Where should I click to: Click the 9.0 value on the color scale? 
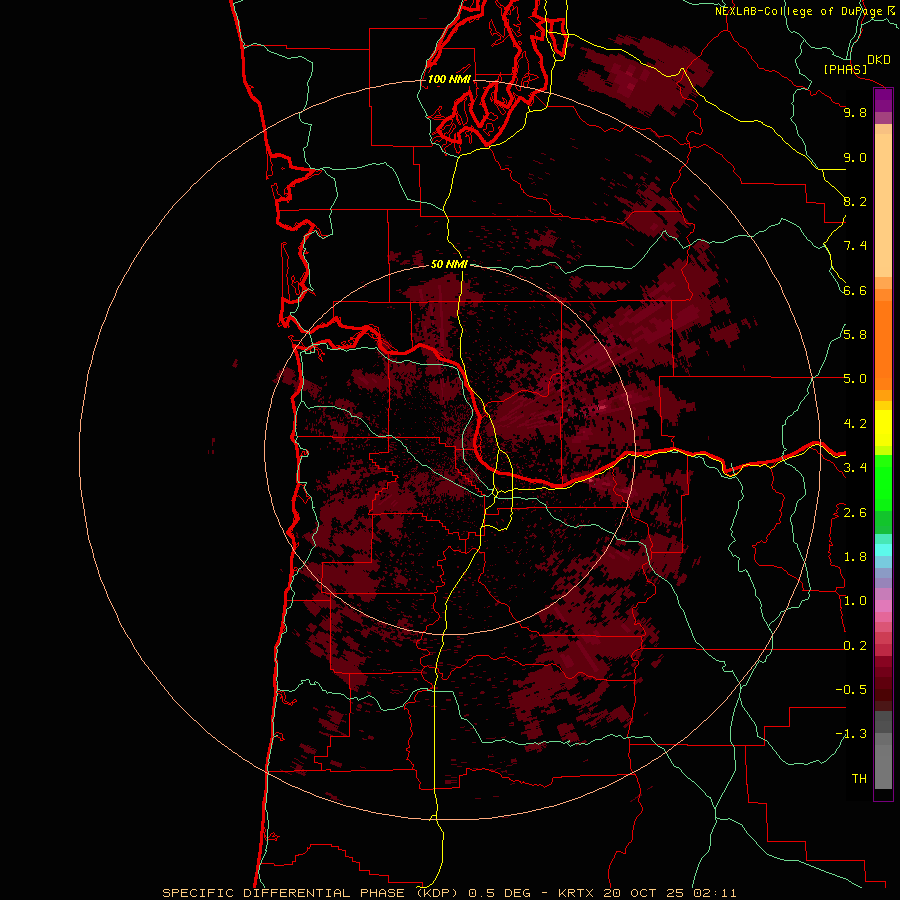pyautogui.click(x=855, y=157)
